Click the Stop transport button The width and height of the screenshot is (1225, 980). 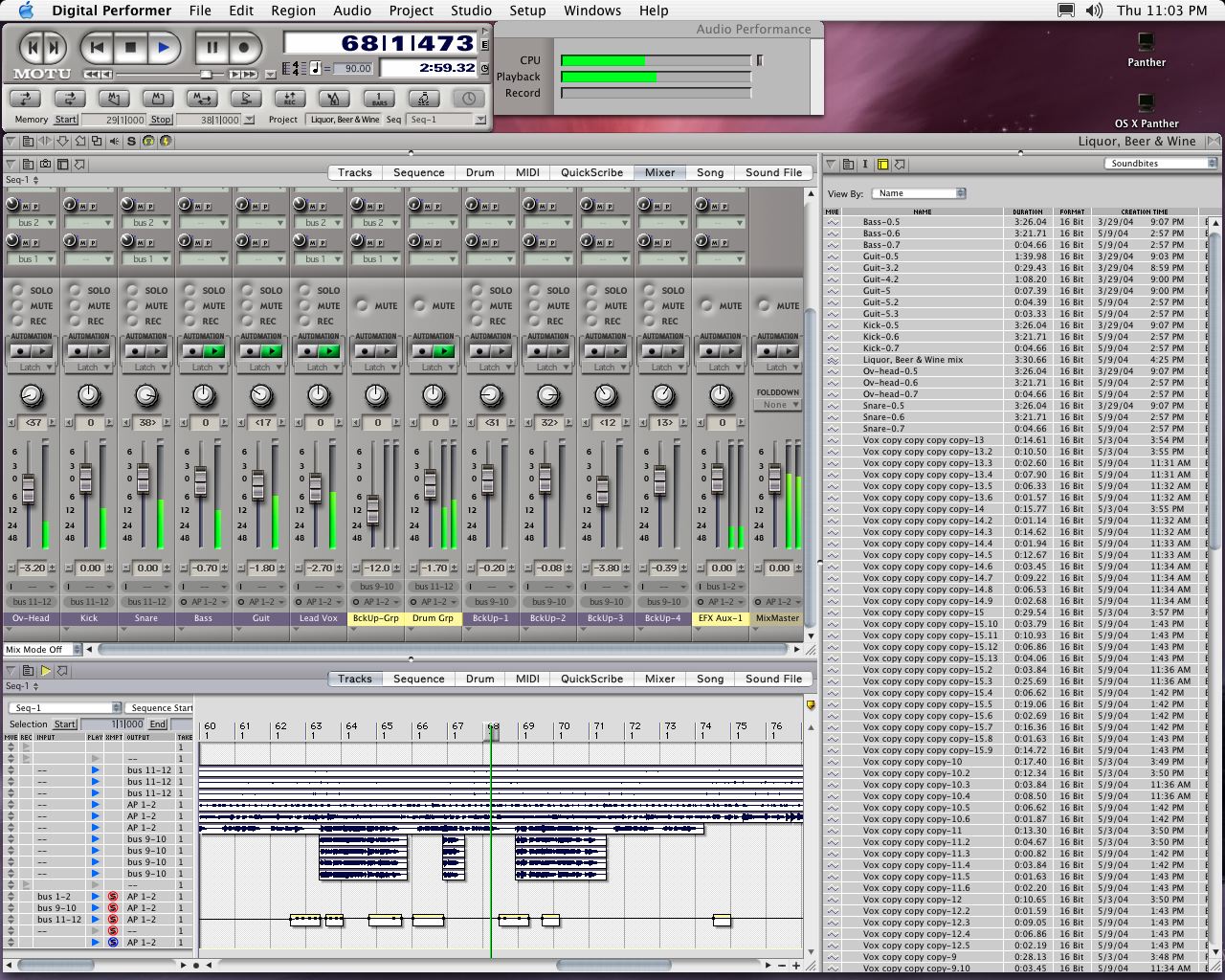[131, 47]
